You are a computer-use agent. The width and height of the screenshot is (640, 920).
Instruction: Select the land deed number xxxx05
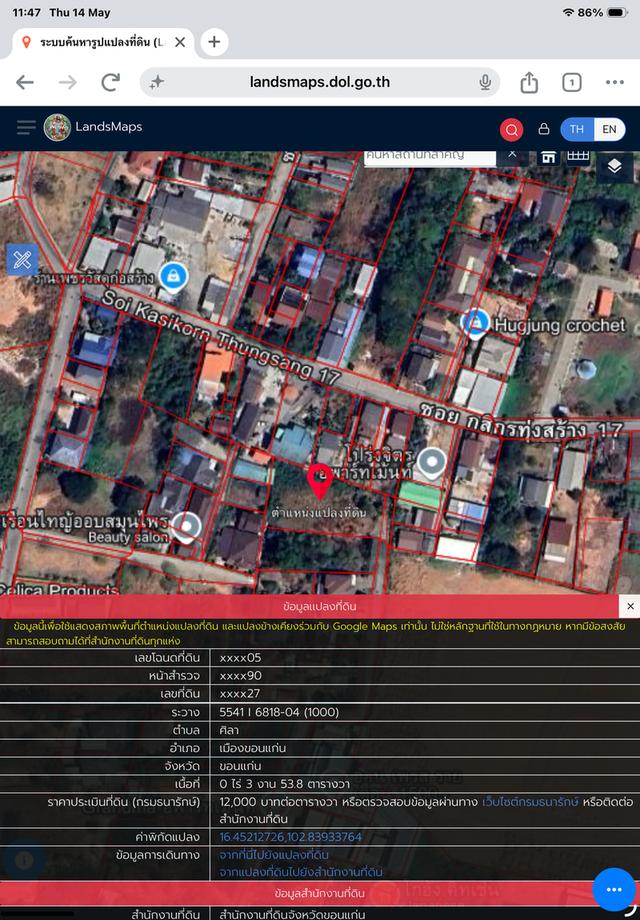pyautogui.click(x=241, y=658)
